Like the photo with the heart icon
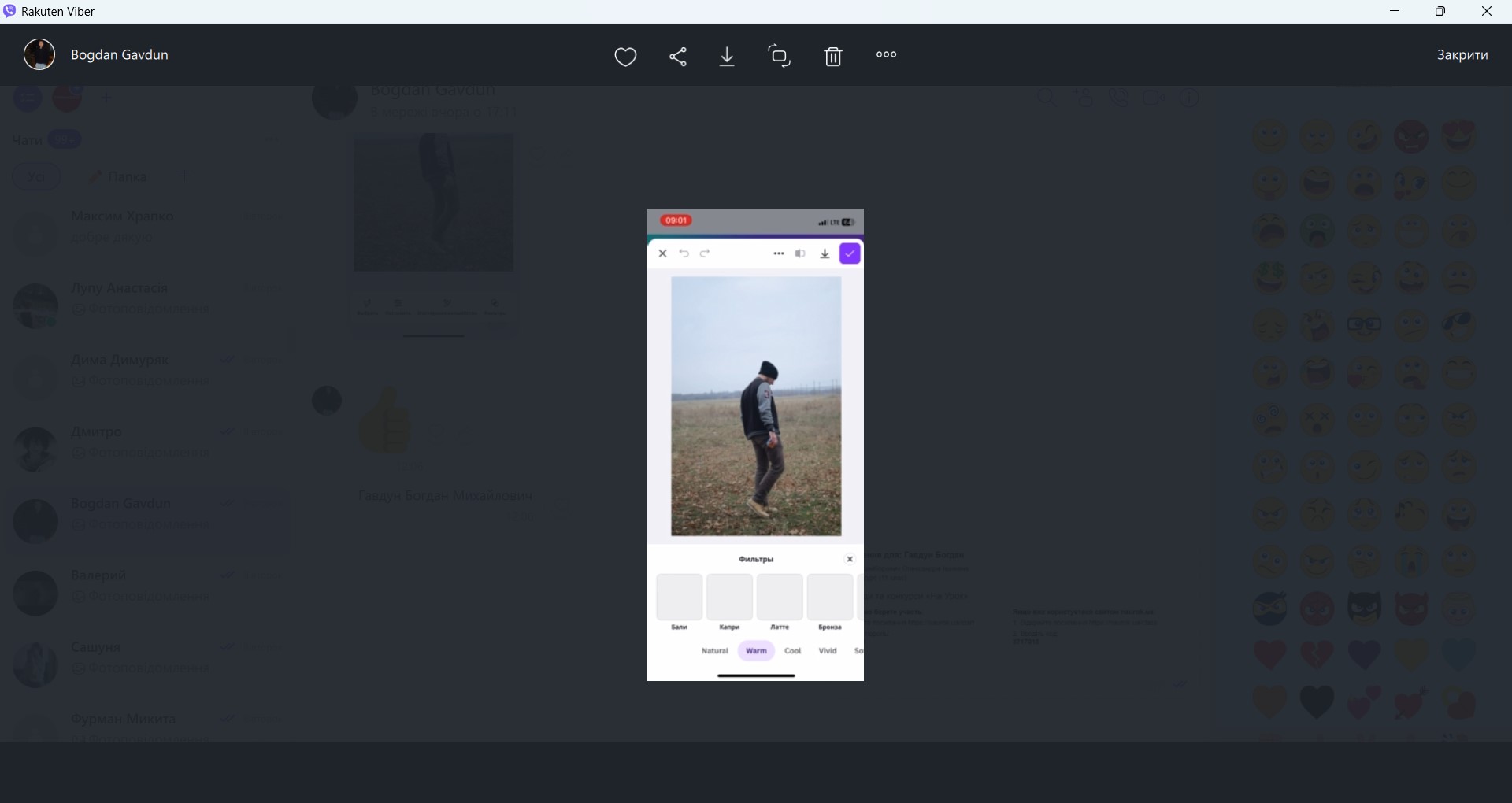The height and width of the screenshot is (803, 1512). click(x=625, y=57)
